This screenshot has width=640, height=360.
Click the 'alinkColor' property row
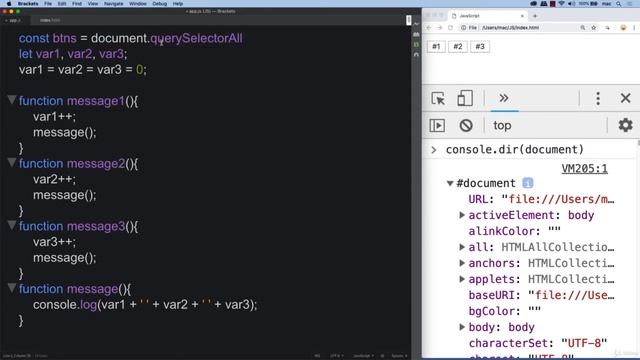[514, 231]
